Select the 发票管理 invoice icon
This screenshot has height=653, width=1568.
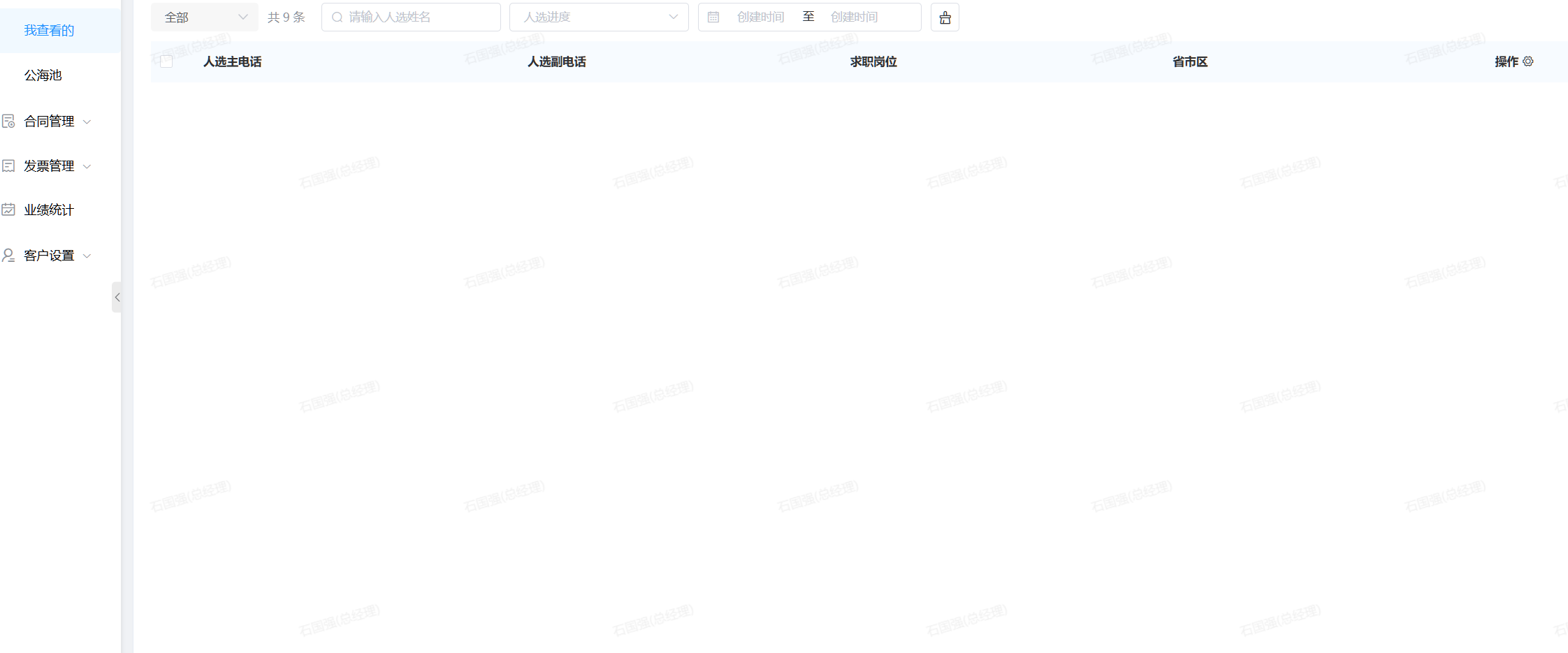[x=8, y=166]
